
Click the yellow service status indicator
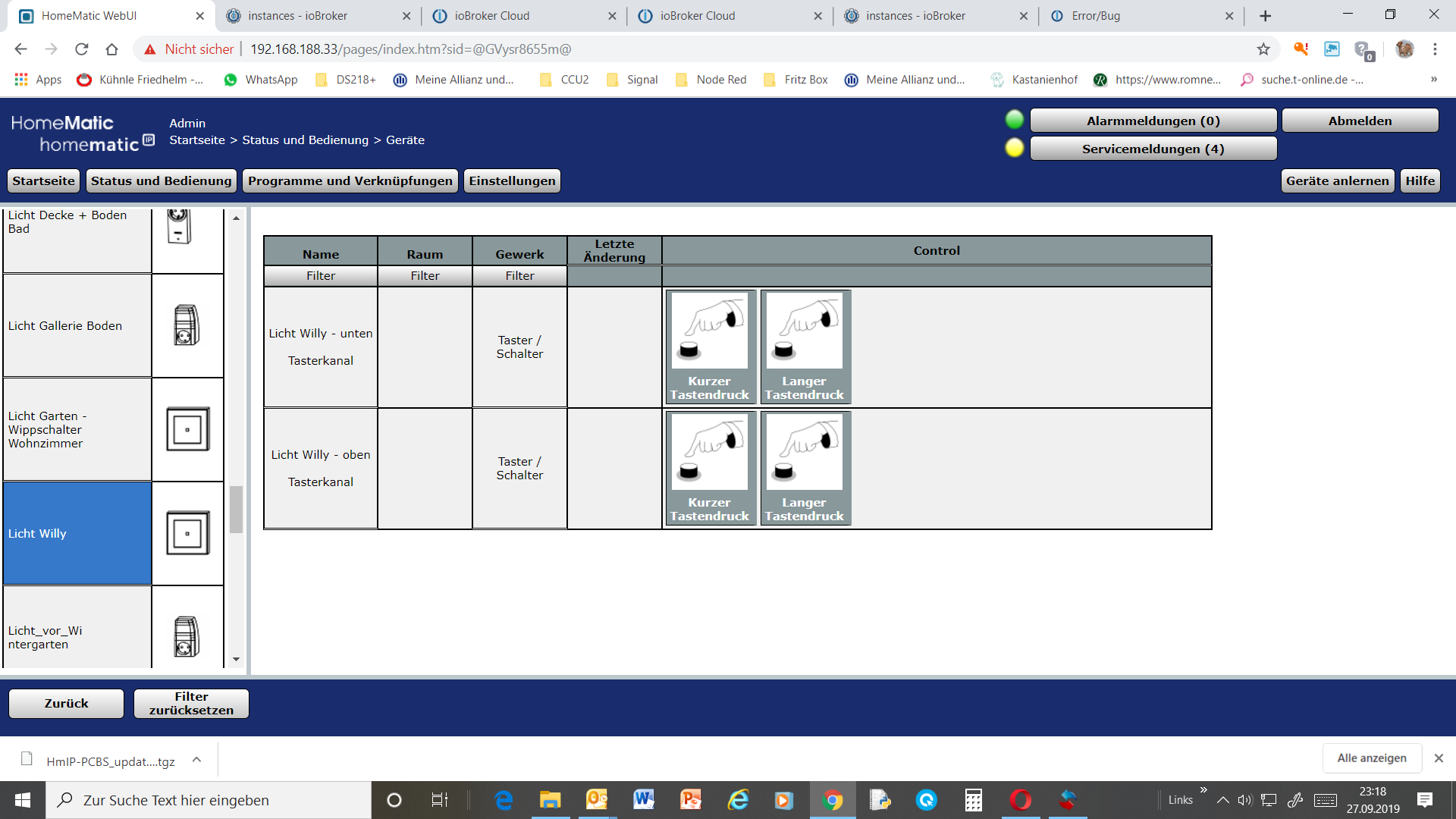pyautogui.click(x=1014, y=148)
